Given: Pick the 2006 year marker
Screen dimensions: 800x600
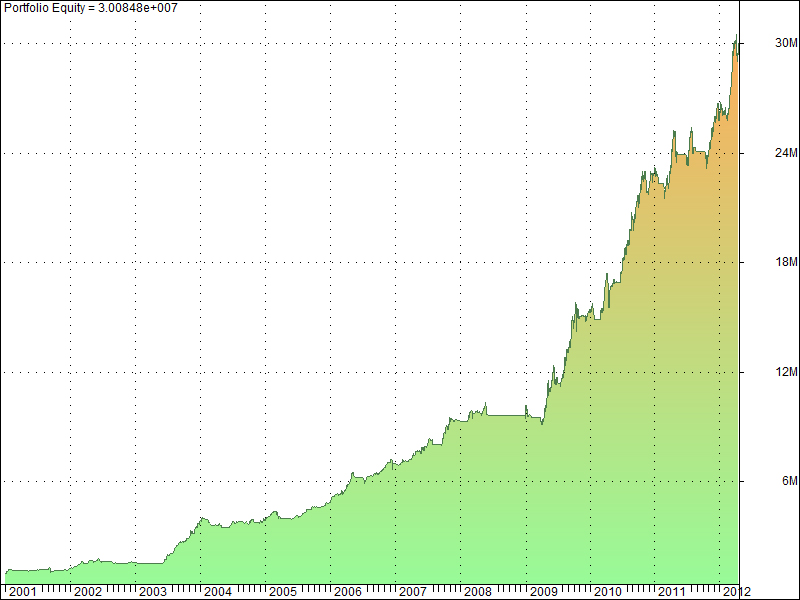Looking at the screenshot, I should pos(348,591).
